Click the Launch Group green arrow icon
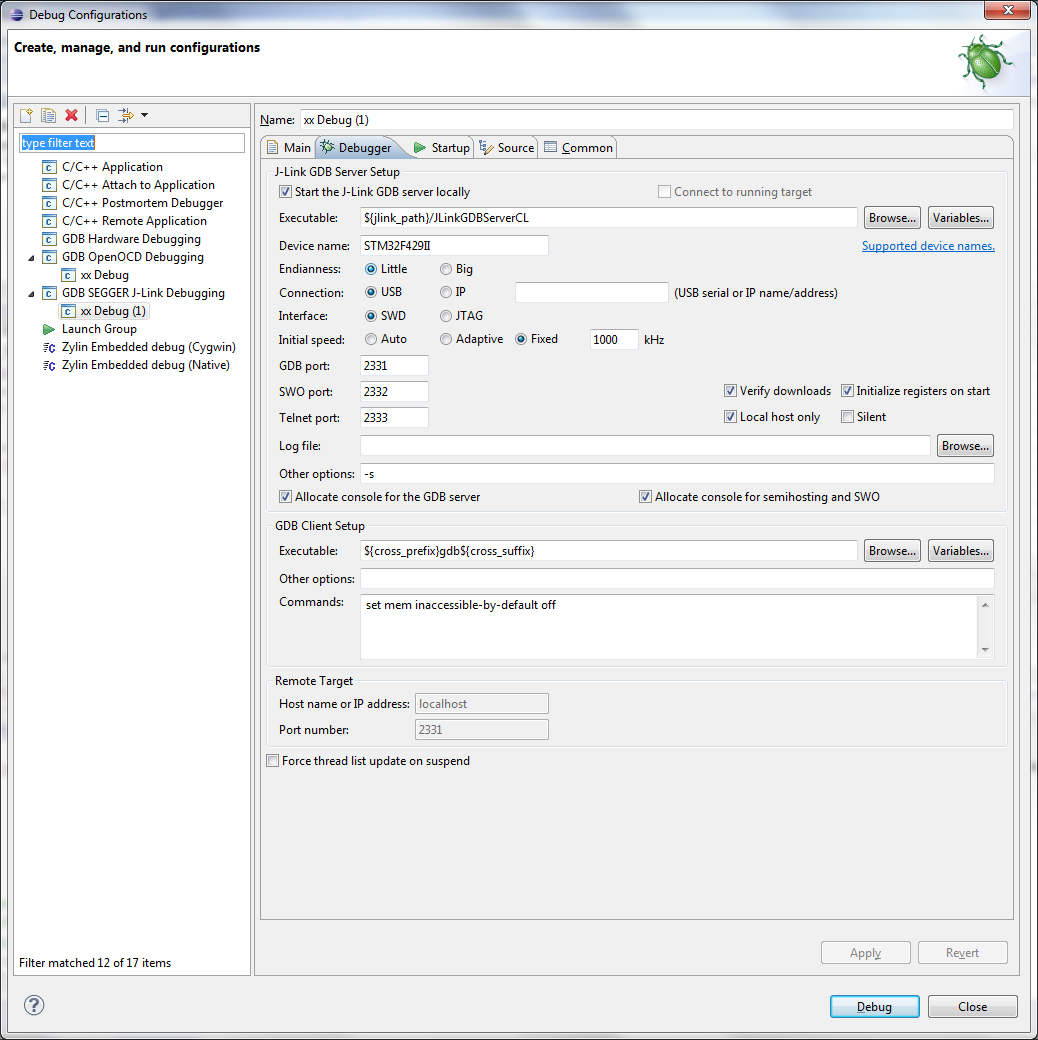 coord(49,329)
